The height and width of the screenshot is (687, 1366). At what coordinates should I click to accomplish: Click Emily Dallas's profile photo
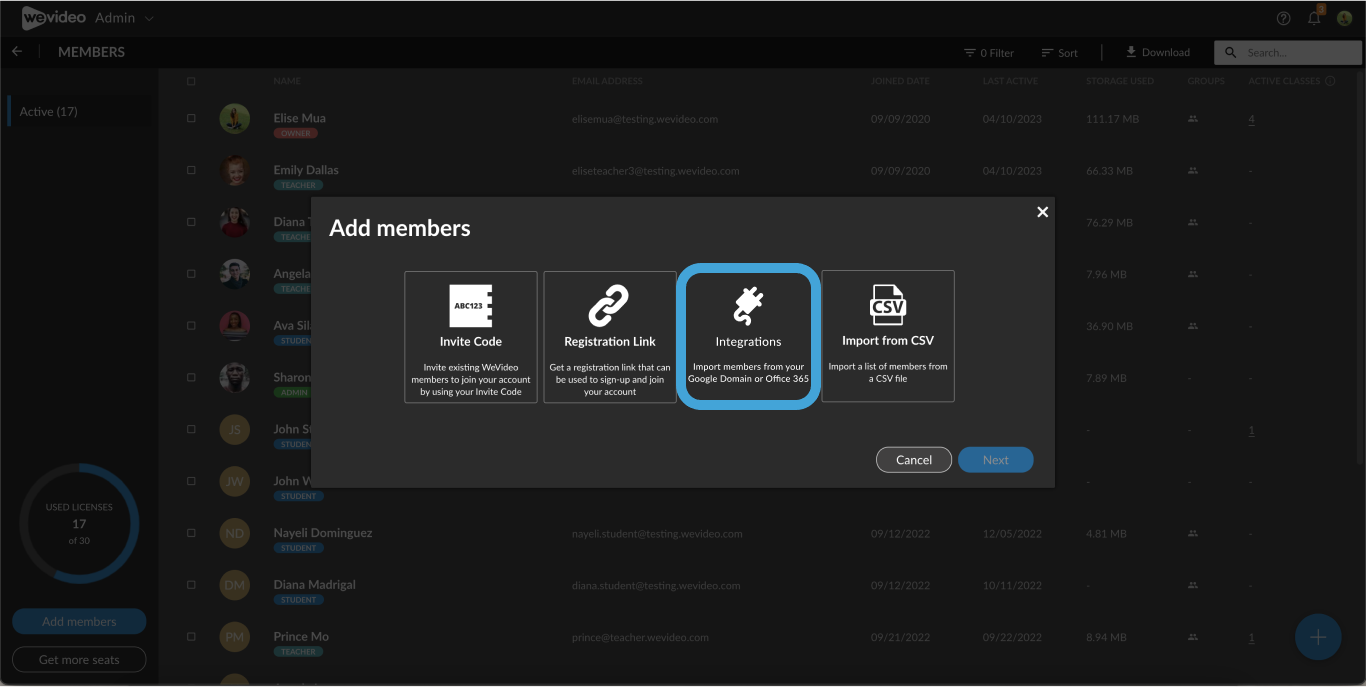click(x=235, y=170)
